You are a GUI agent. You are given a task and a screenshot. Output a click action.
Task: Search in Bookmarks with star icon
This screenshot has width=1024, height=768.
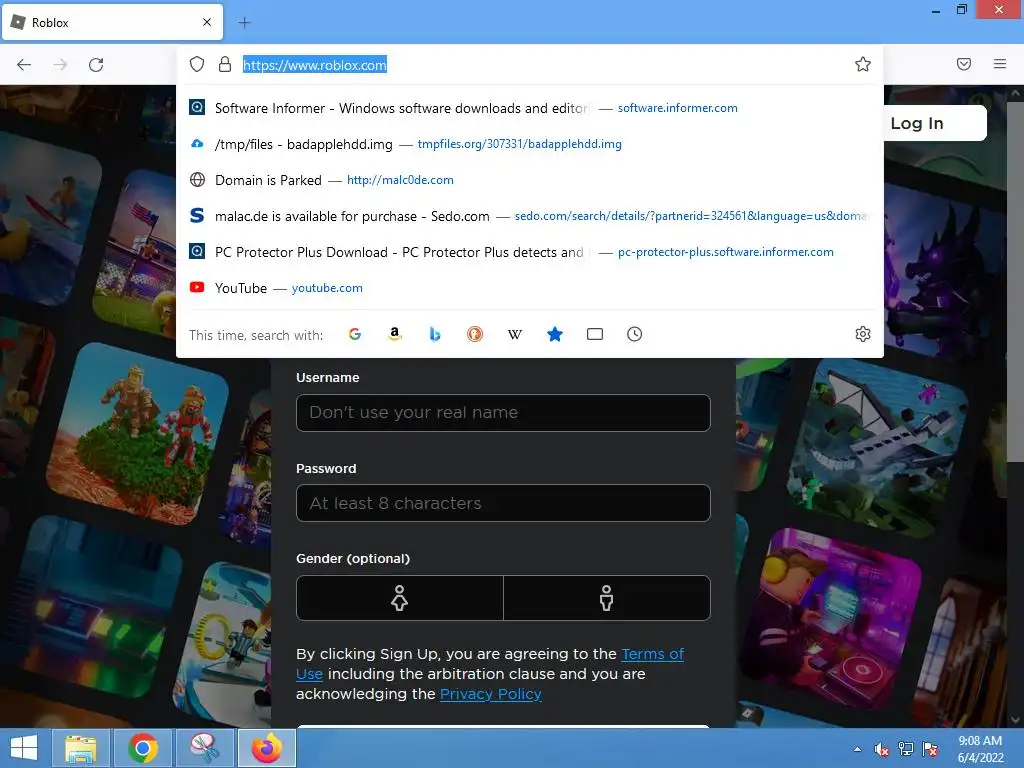[554, 334]
